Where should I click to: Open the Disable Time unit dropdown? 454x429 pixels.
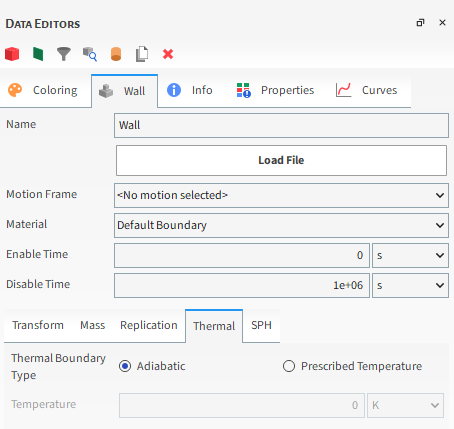pyautogui.click(x=410, y=285)
